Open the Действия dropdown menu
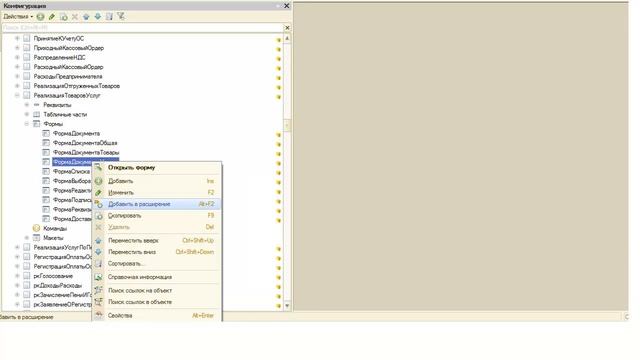Image resolution: width=640 pixels, height=360 pixels. tap(18, 17)
